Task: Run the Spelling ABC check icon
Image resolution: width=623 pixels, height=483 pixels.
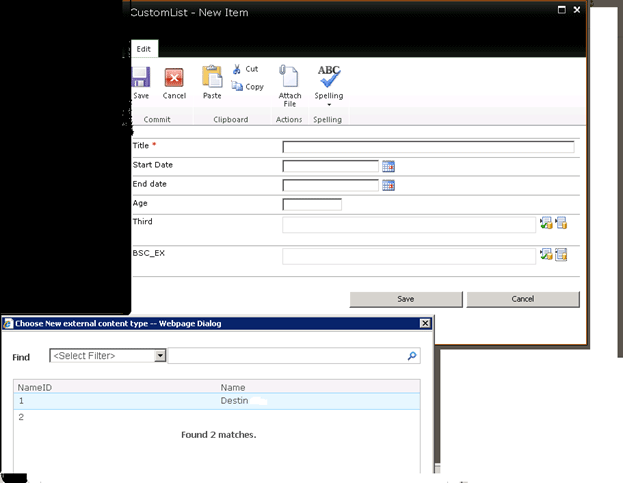Action: point(329,76)
